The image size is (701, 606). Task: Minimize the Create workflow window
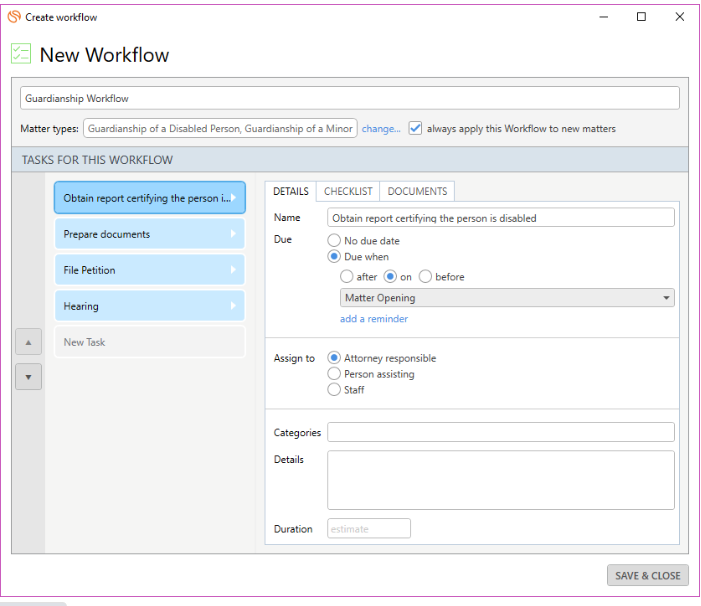(604, 17)
